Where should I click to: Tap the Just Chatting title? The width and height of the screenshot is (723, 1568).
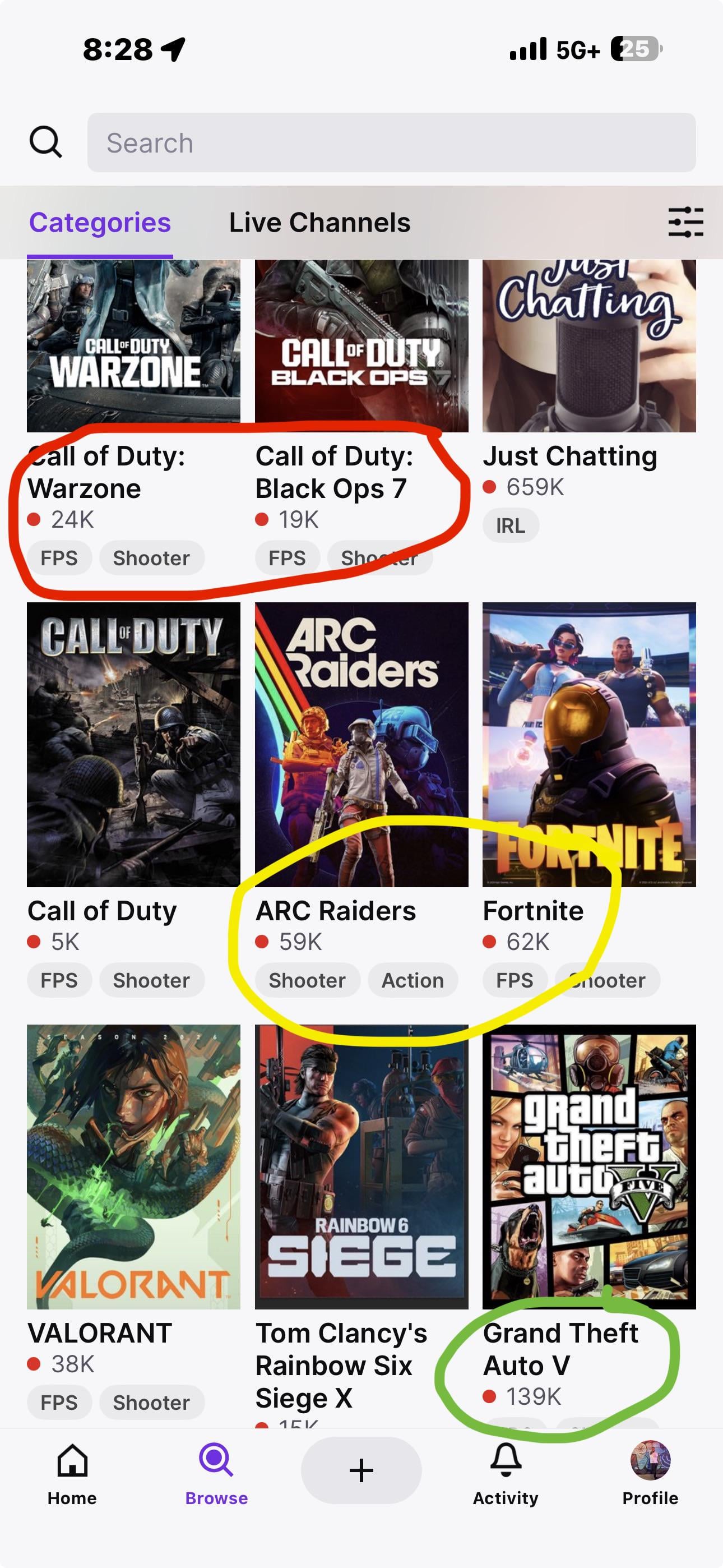click(x=569, y=456)
